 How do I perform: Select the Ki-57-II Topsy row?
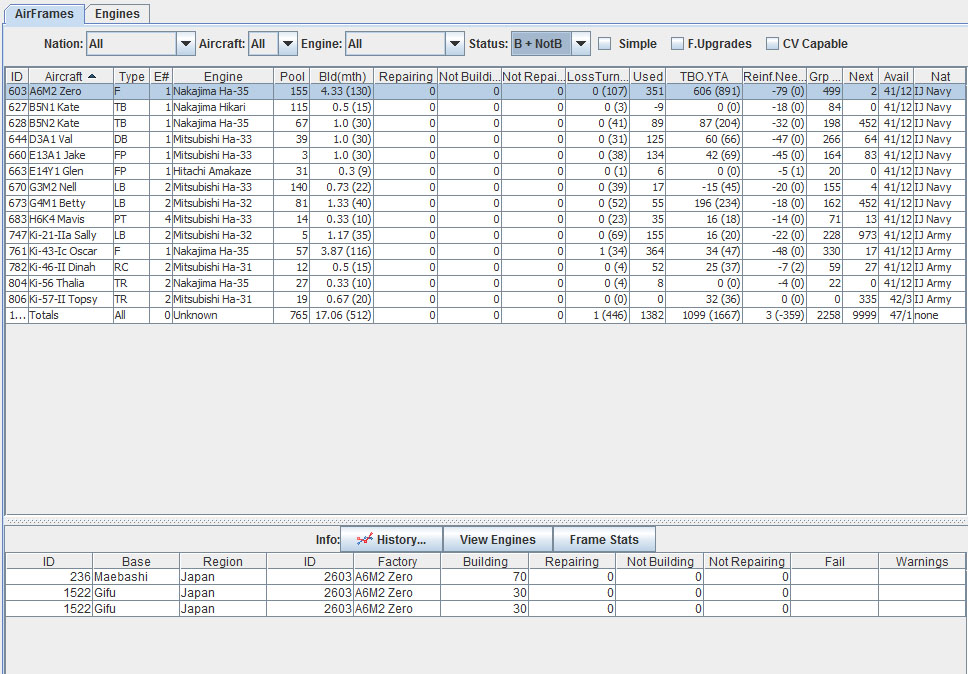coord(486,300)
